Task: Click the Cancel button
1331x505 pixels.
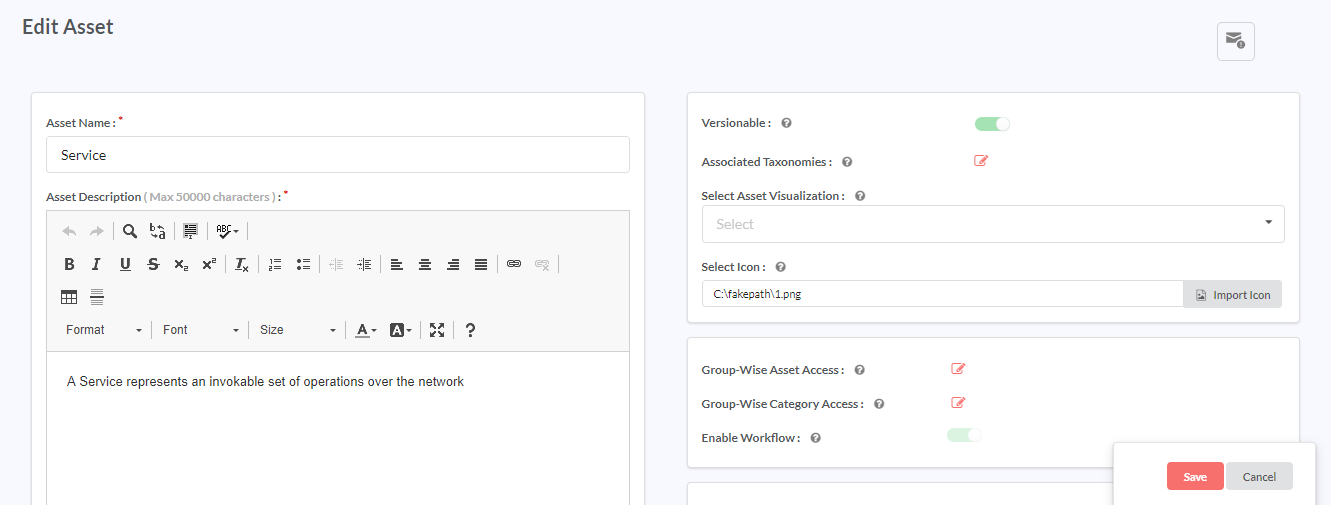Action: point(1259,477)
